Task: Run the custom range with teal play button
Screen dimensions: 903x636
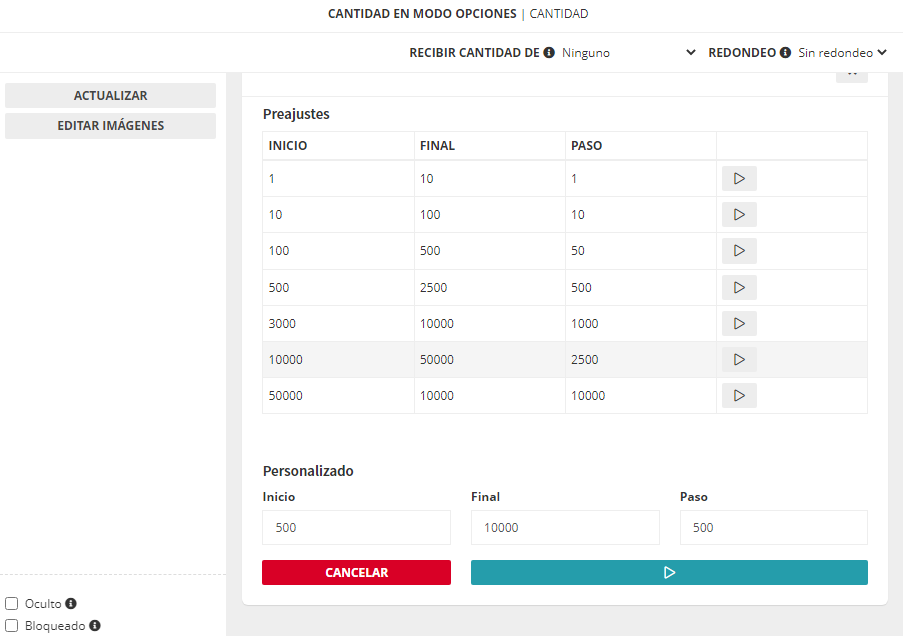Action: coord(669,573)
